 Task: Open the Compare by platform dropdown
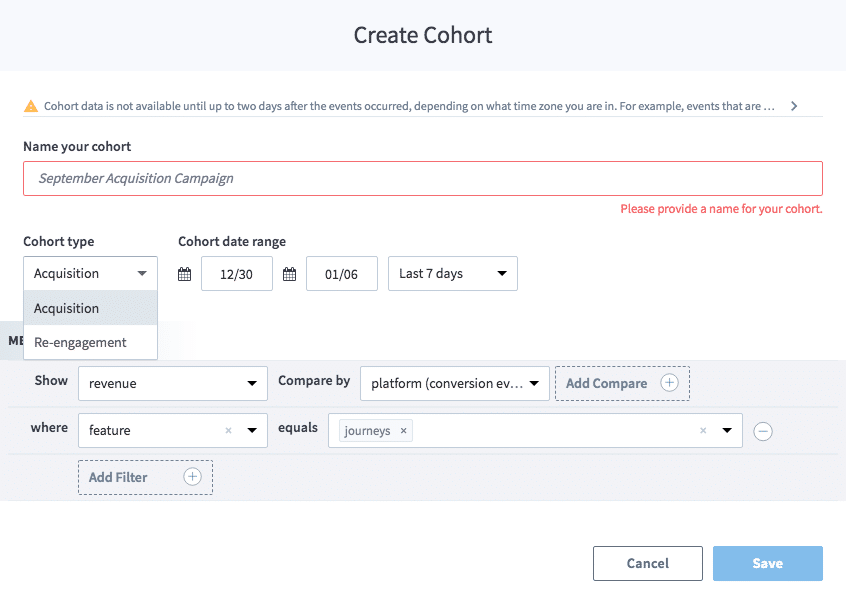(x=454, y=383)
